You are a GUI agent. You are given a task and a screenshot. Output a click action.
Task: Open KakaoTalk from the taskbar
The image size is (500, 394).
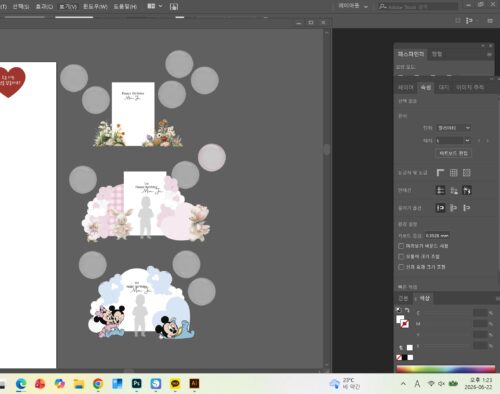[175, 384]
